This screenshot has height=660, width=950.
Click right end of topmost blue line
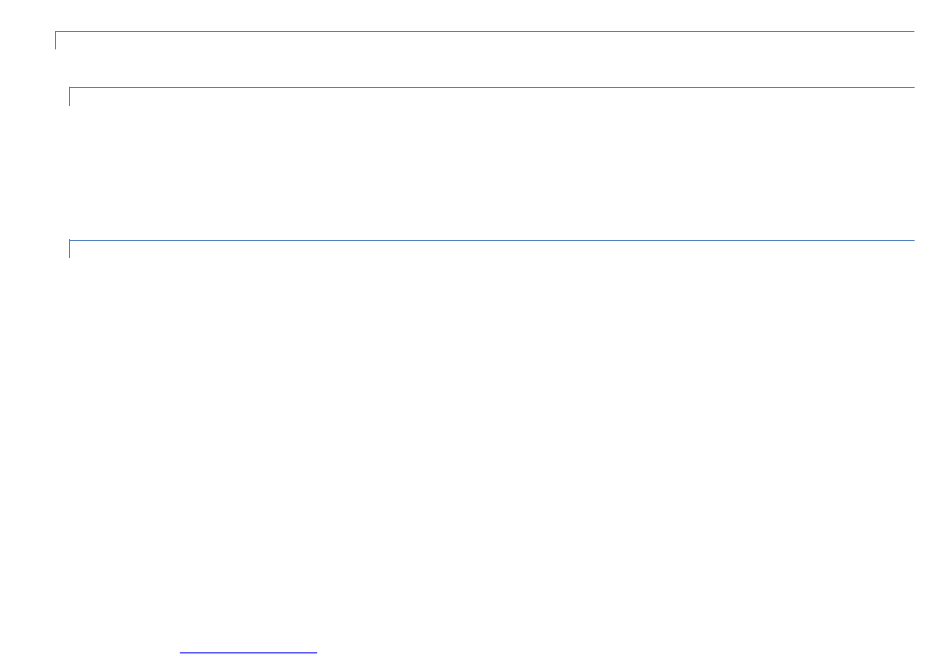pyautogui.click(x=912, y=32)
